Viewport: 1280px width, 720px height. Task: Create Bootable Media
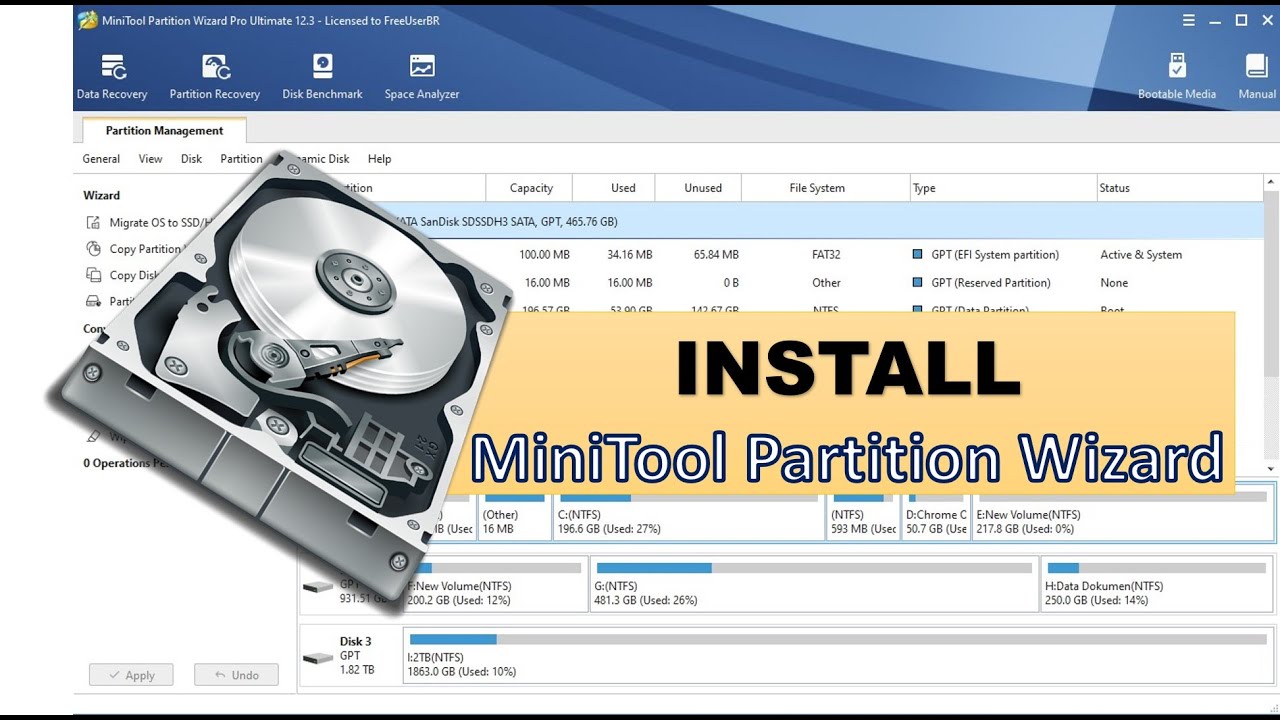click(1177, 78)
